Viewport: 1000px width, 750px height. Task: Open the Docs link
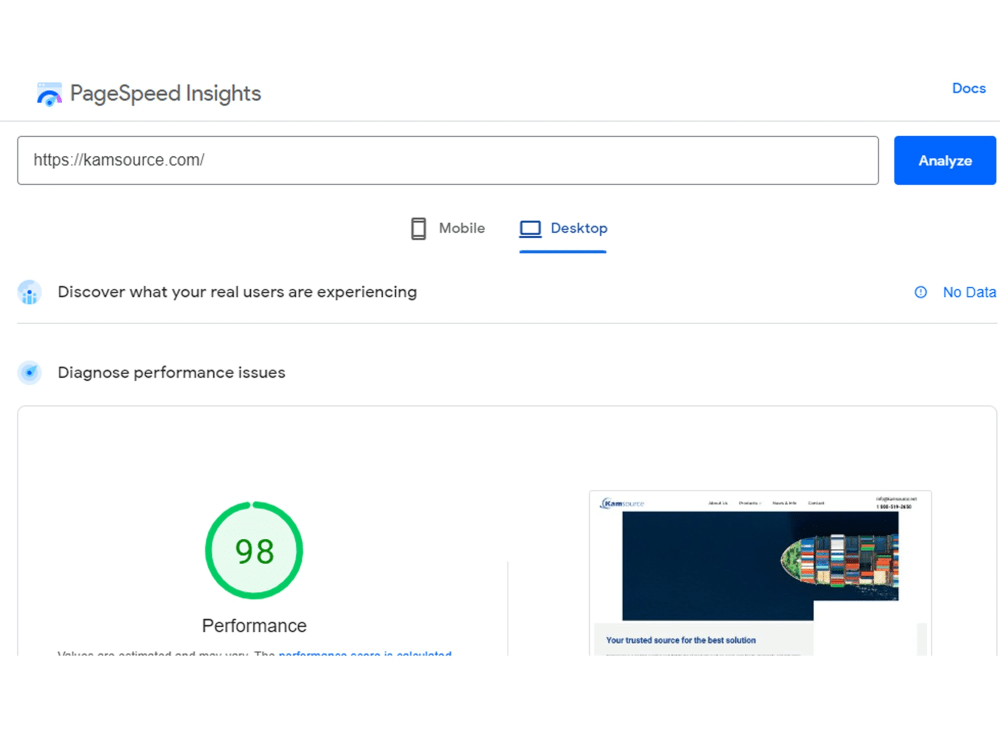coord(969,88)
